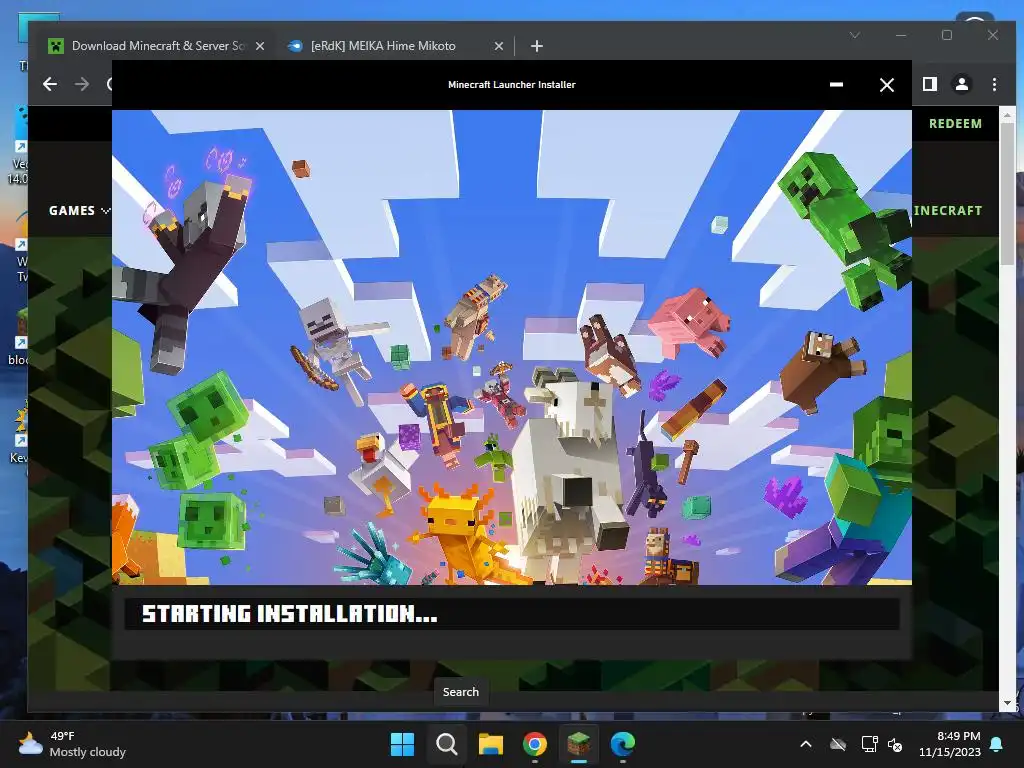Viewport: 1024px width, 768px height.
Task: Click Chrome page vertical scrollbar
Action: click(1008, 195)
